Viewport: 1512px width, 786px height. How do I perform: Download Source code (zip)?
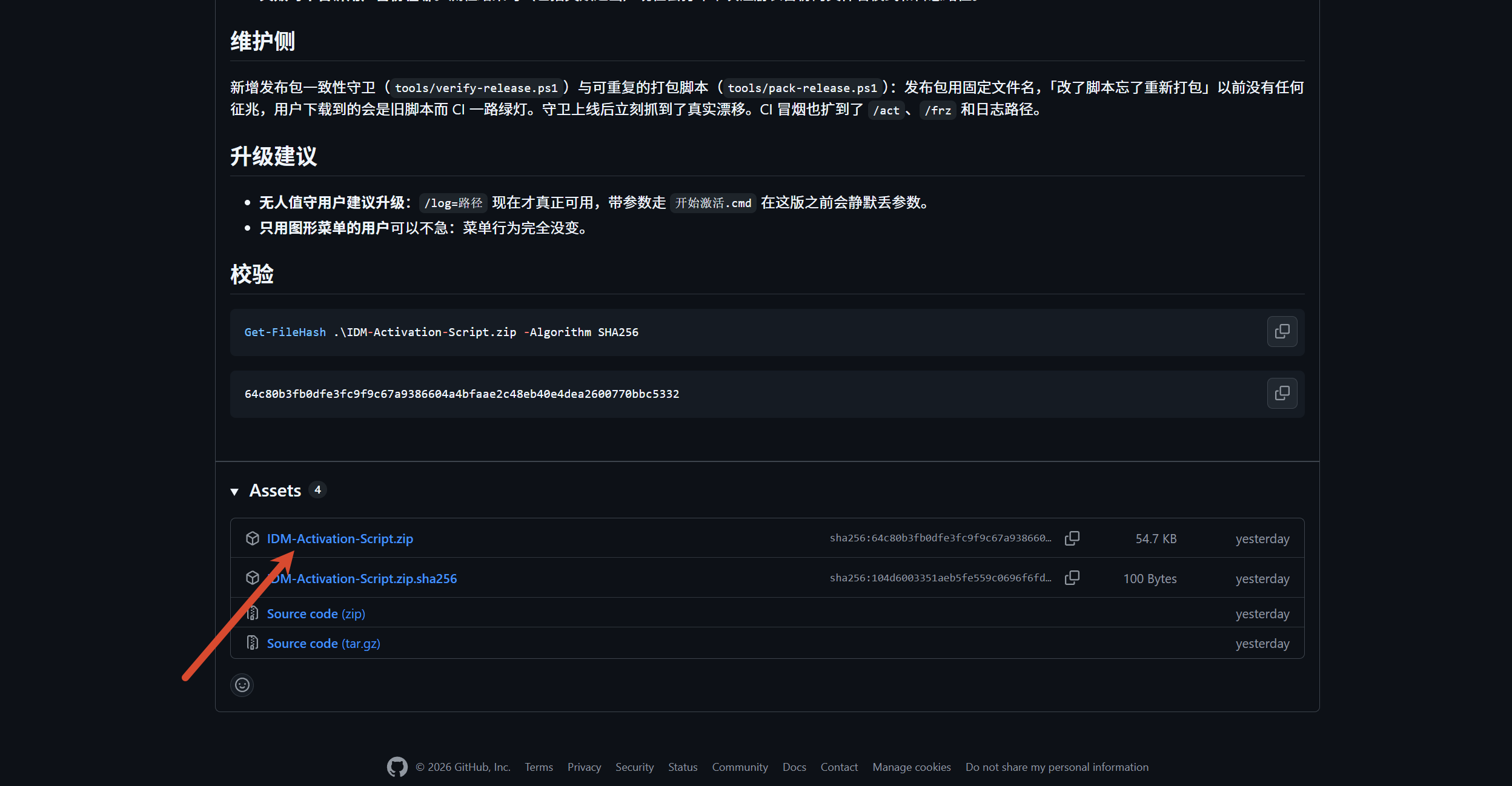click(316, 613)
